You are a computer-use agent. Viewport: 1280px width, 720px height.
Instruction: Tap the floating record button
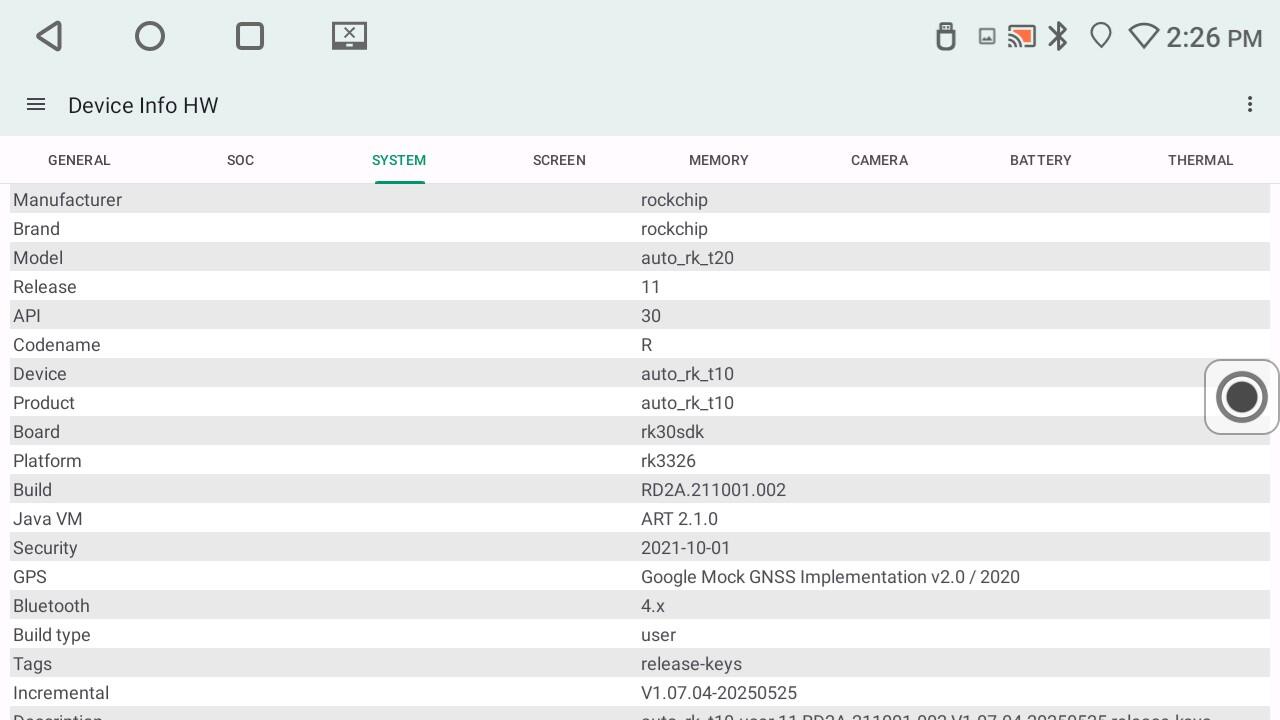tap(1241, 397)
